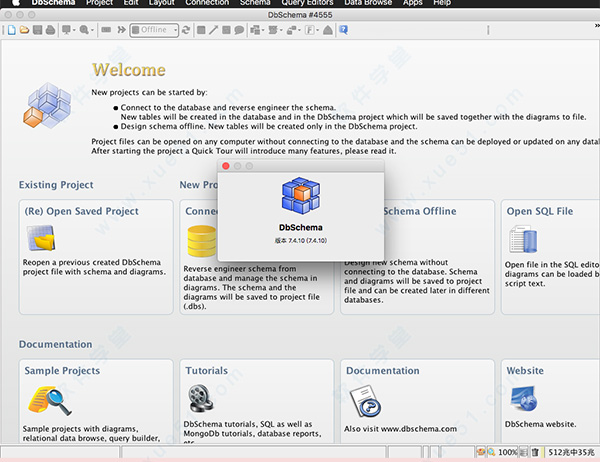Viewport: 600px width, 462px height.
Task: Click the DbSchema cube logo in About dialog
Action: (x=299, y=198)
